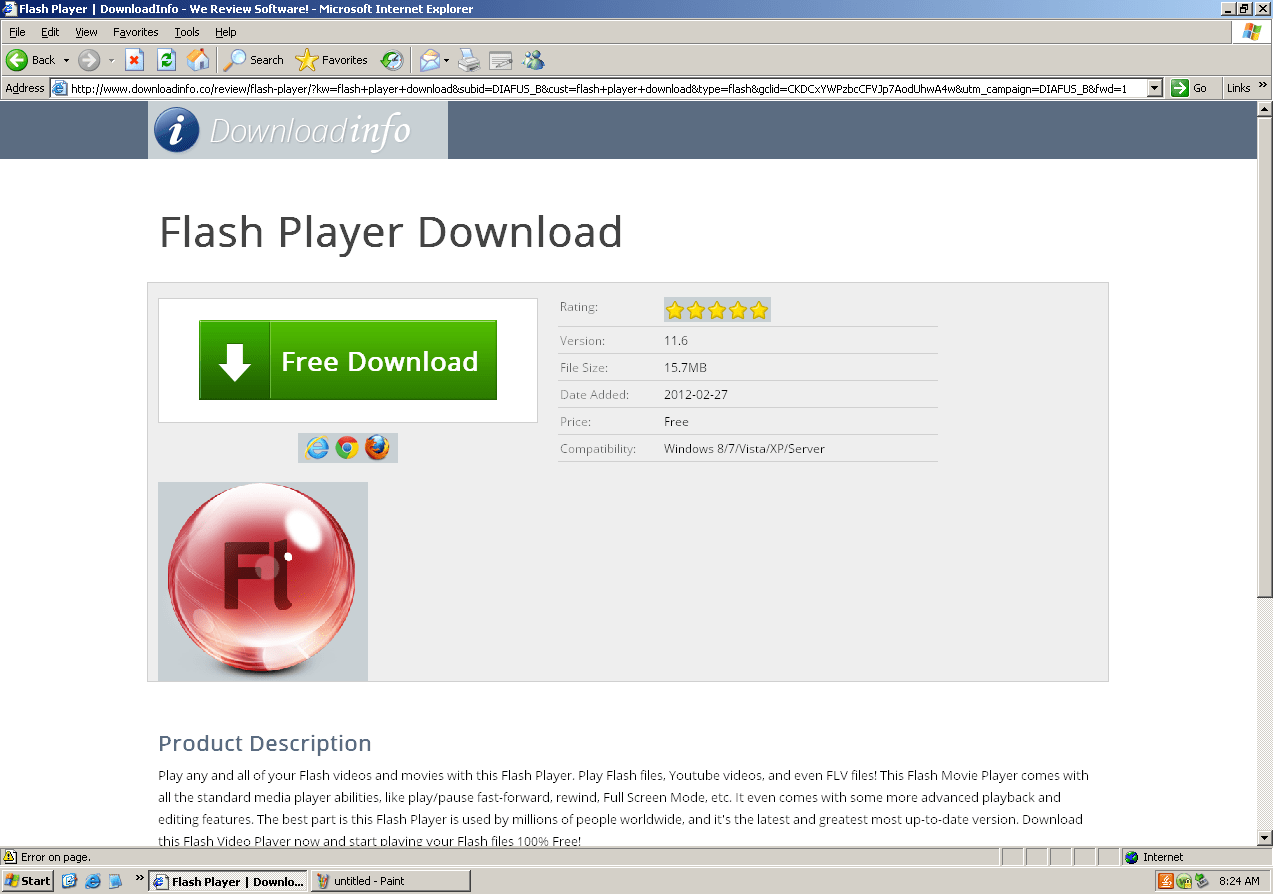Screen dimensions: 1273x894
Task: Click the green Free Download button
Action: pos(348,360)
